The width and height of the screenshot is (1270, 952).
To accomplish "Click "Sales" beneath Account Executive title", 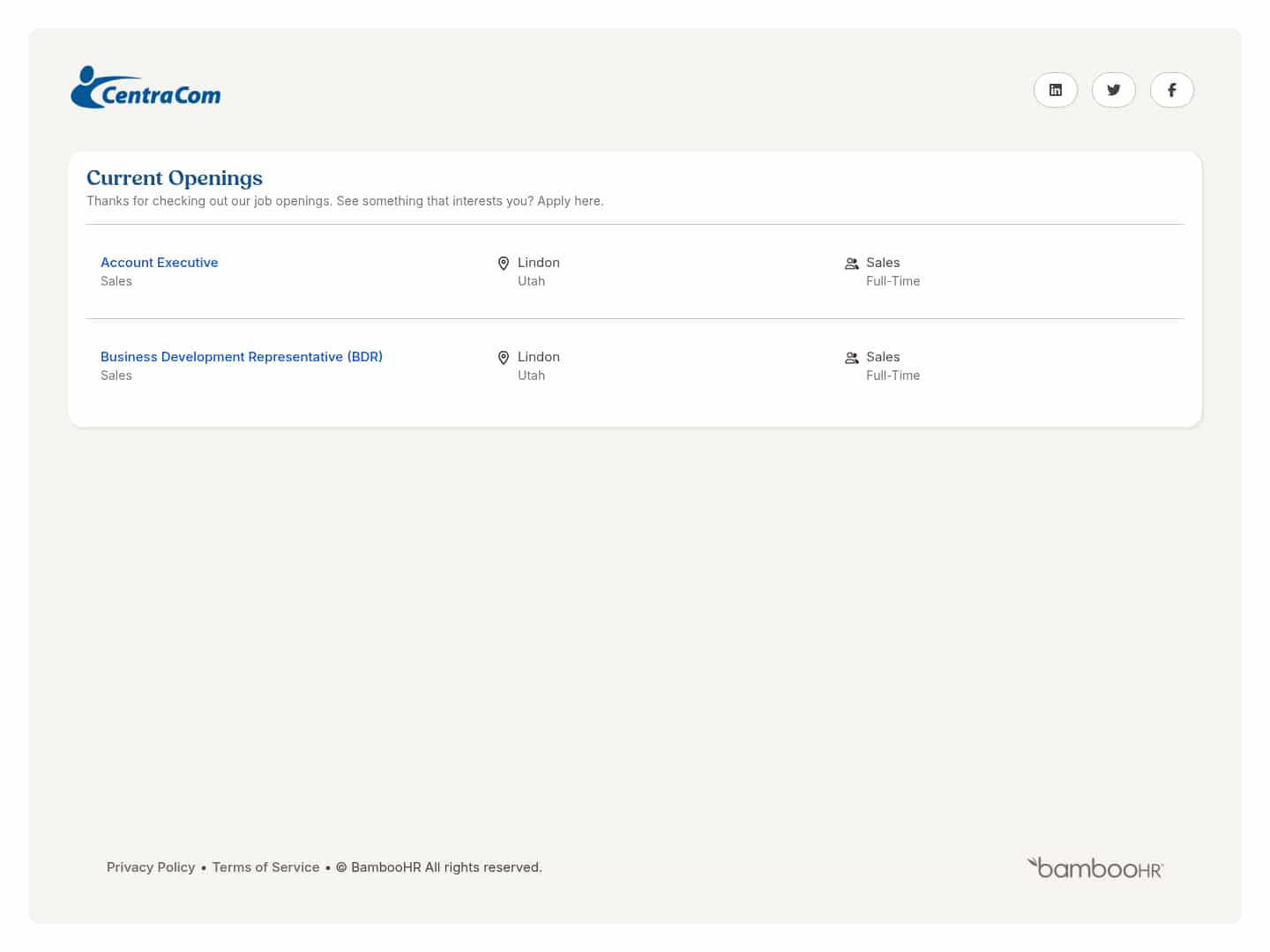I will [x=116, y=281].
